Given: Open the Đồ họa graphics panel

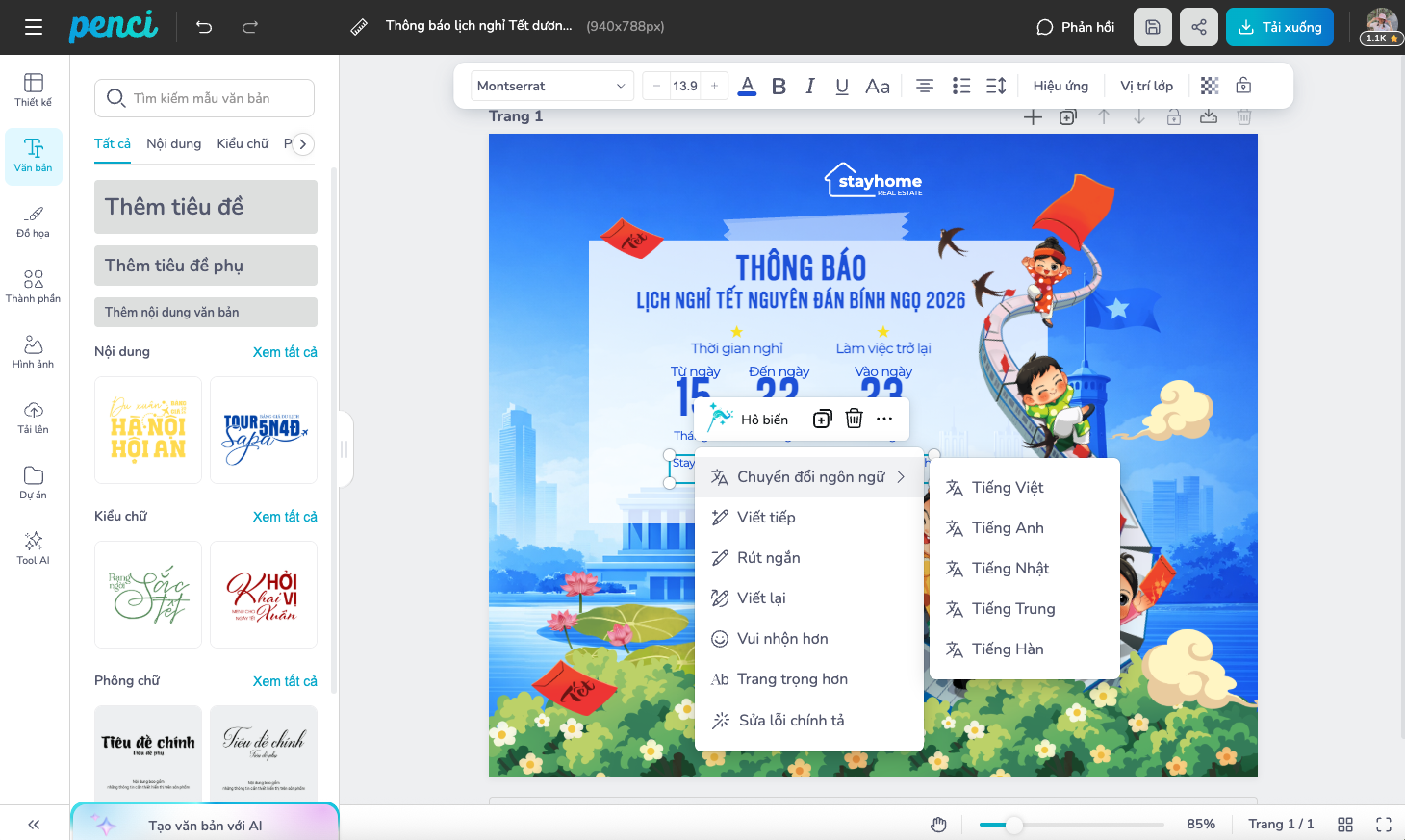Looking at the screenshot, I should [33, 220].
